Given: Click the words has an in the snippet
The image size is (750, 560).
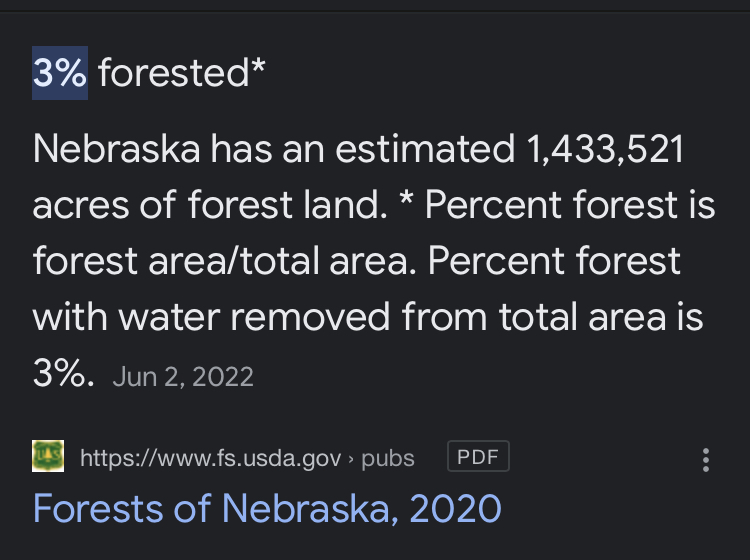Looking at the screenshot, I should coord(267,149).
